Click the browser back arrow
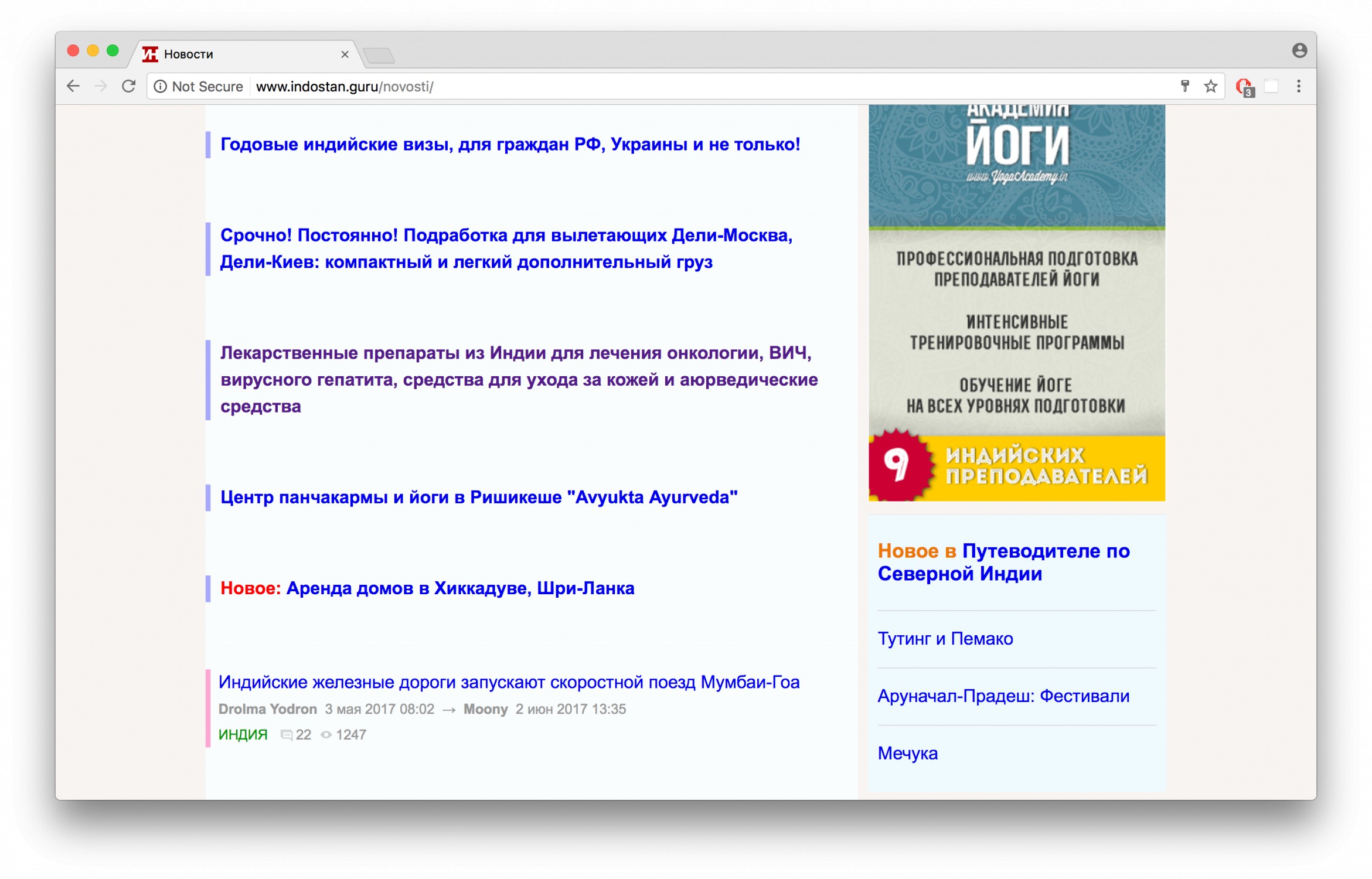1372x879 pixels. click(73, 86)
